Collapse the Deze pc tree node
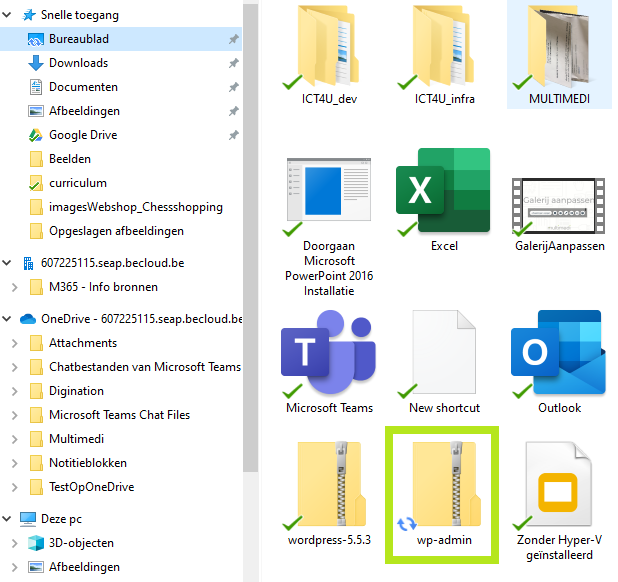 [7, 519]
